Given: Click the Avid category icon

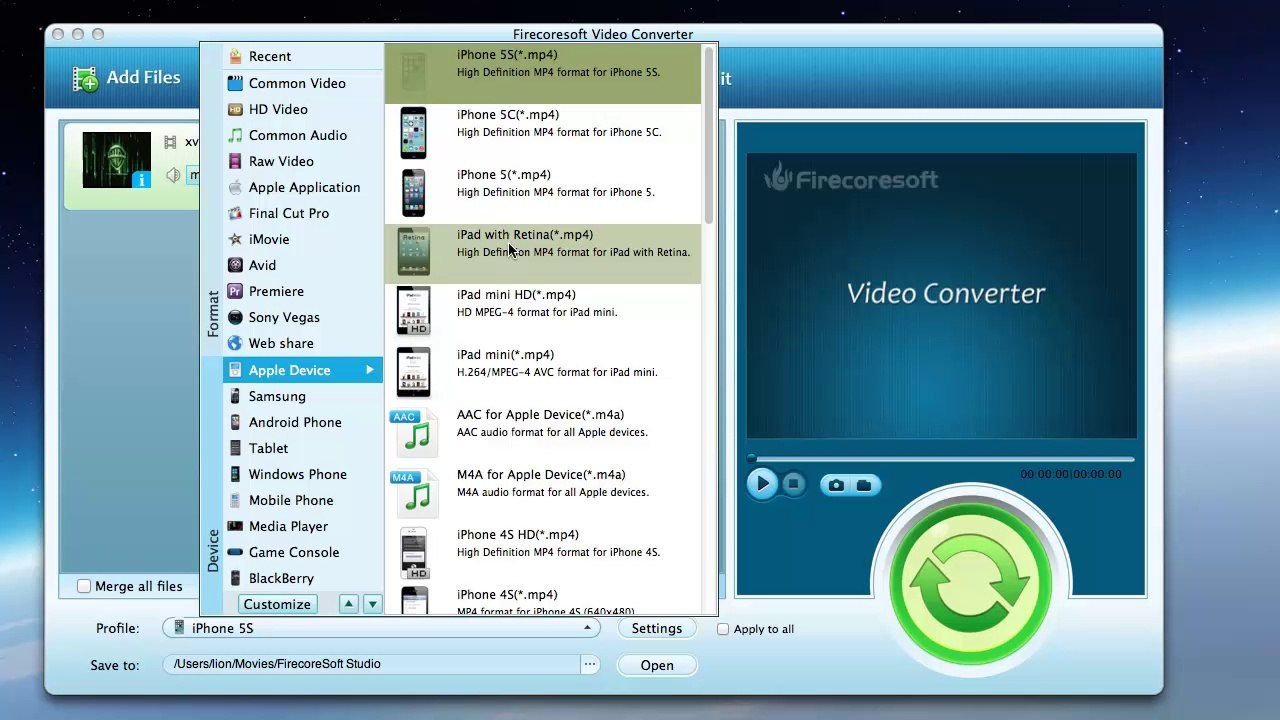Looking at the screenshot, I should point(235,265).
